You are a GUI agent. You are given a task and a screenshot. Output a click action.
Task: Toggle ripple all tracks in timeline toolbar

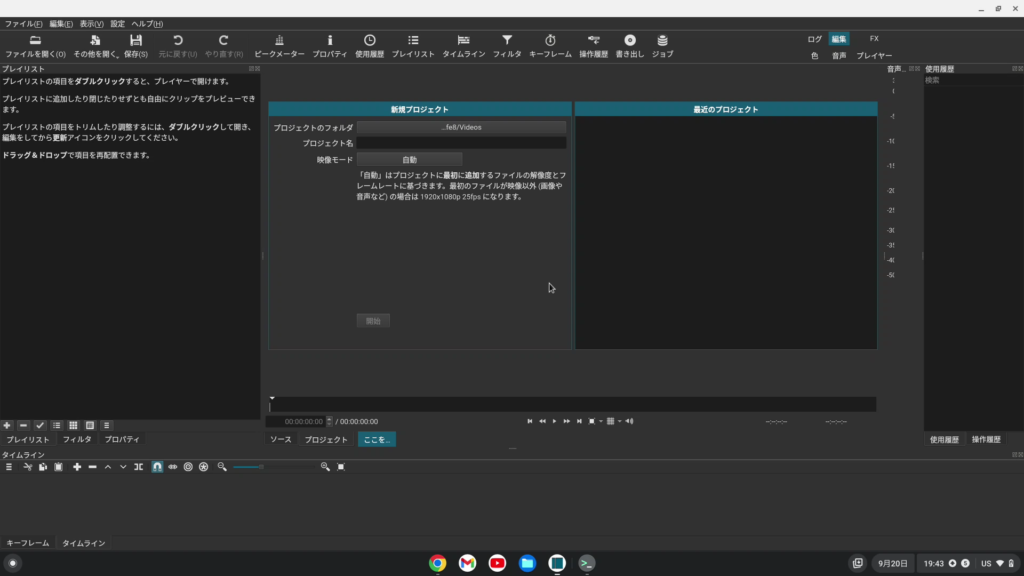pyautogui.click(x=204, y=467)
